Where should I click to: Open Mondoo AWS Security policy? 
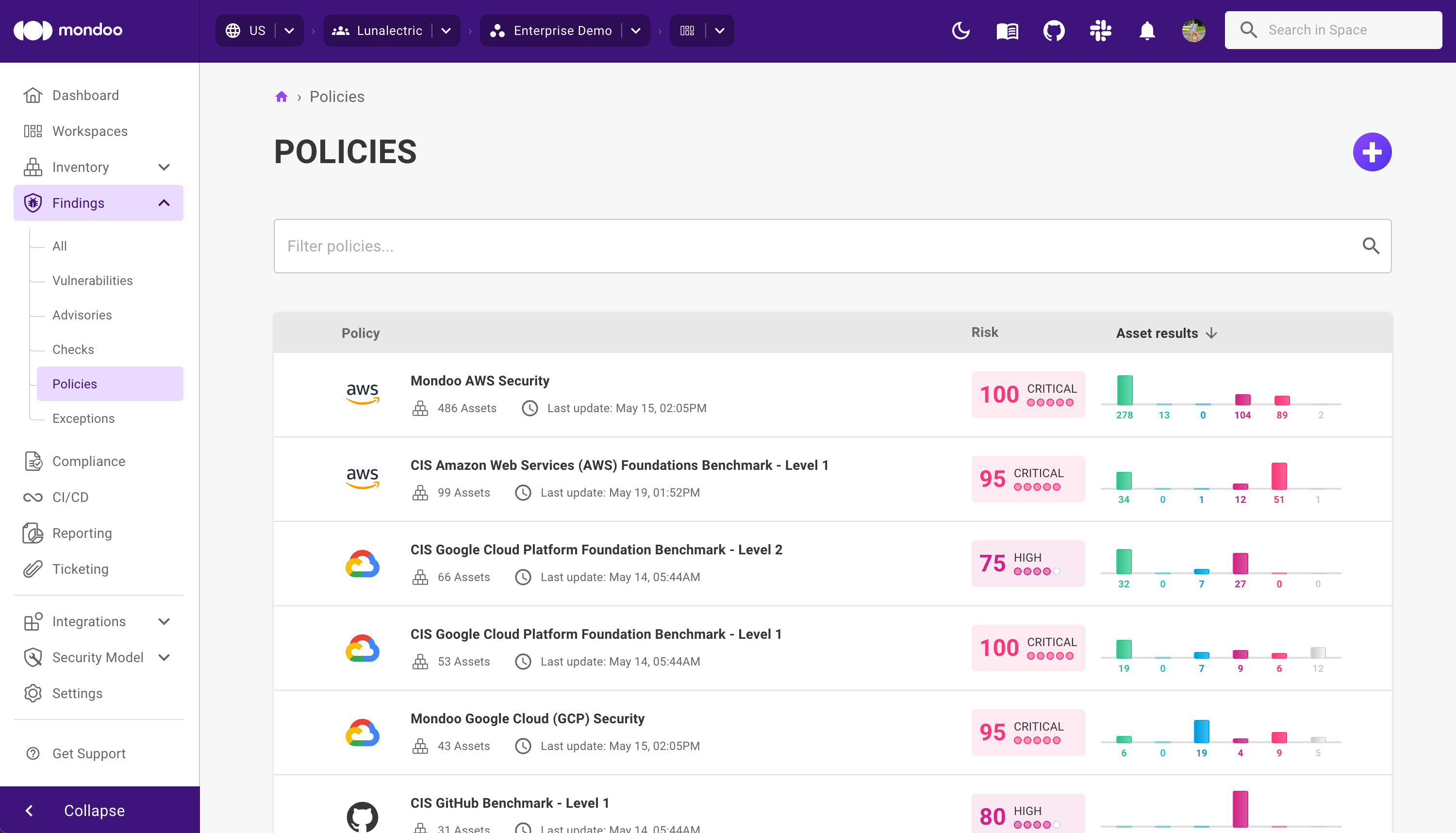[x=480, y=381]
